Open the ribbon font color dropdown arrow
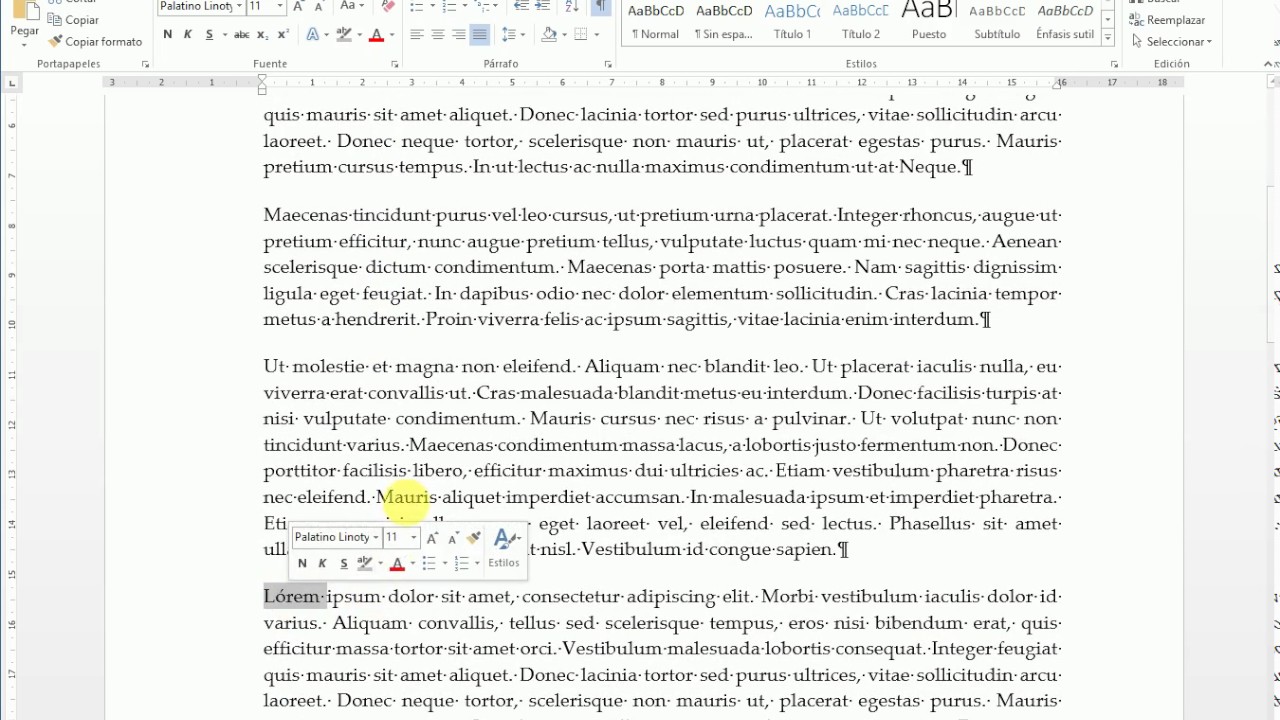 tap(391, 35)
